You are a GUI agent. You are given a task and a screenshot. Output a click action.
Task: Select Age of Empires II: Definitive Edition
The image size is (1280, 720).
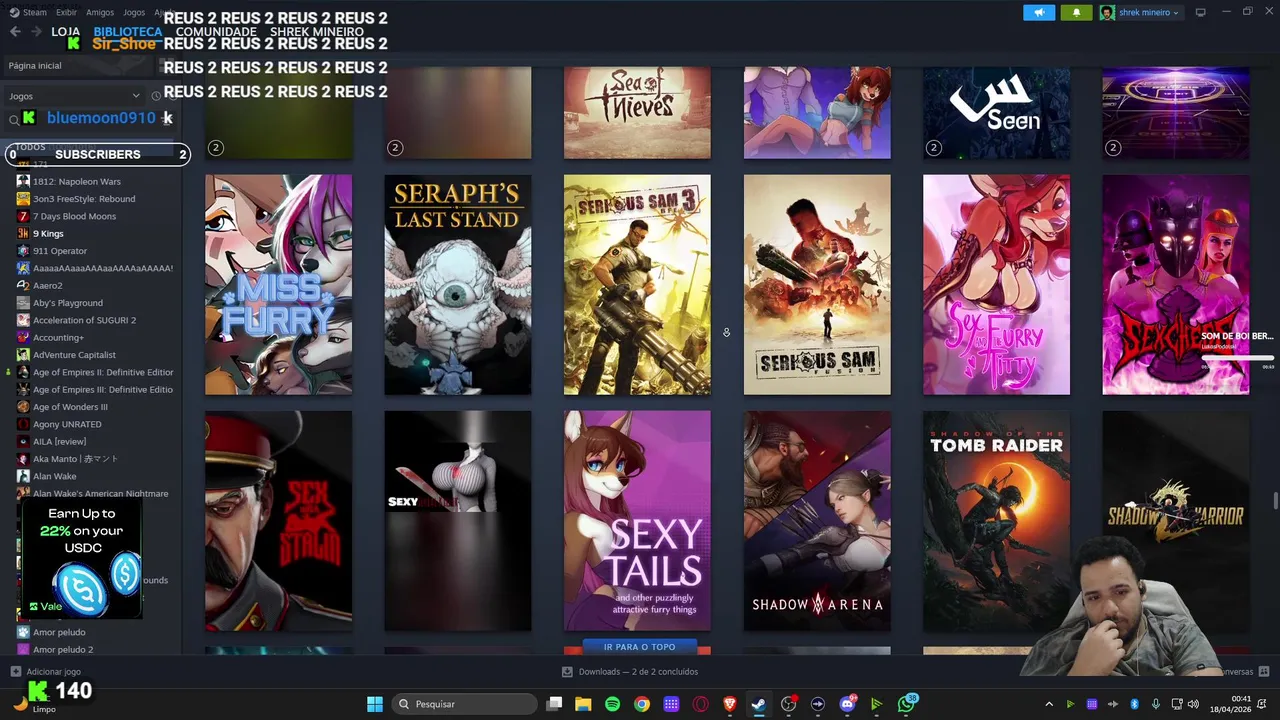coord(103,372)
